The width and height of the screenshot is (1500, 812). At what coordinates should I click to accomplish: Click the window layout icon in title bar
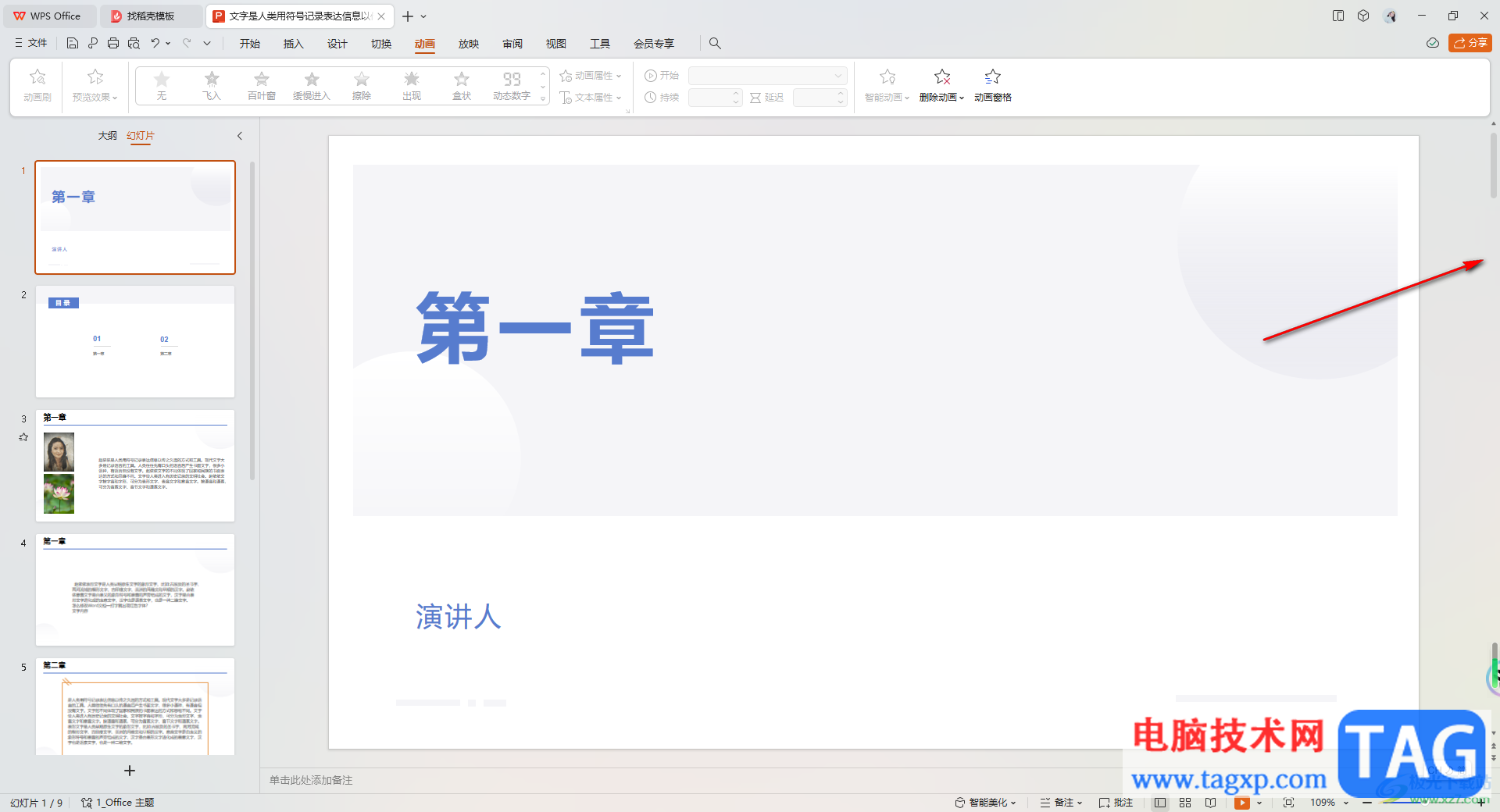pyautogui.click(x=1338, y=16)
